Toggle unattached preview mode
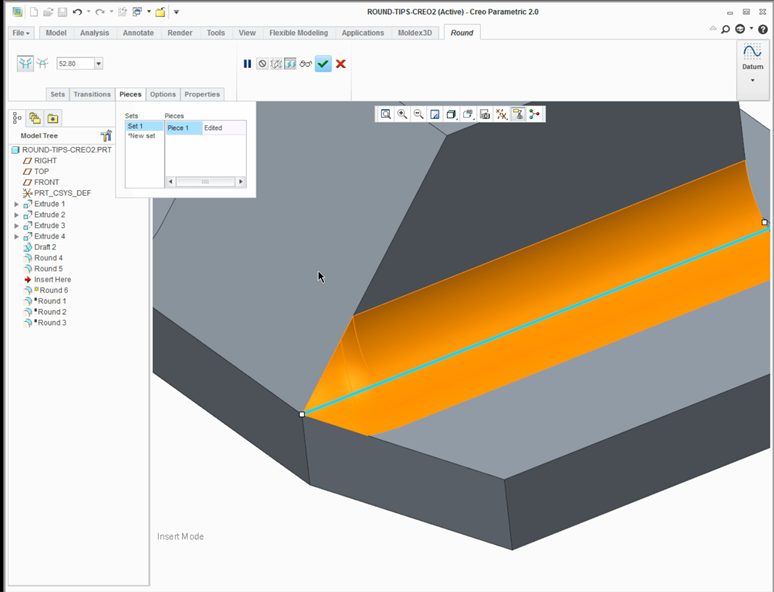This screenshot has width=774, height=592. 276,64
